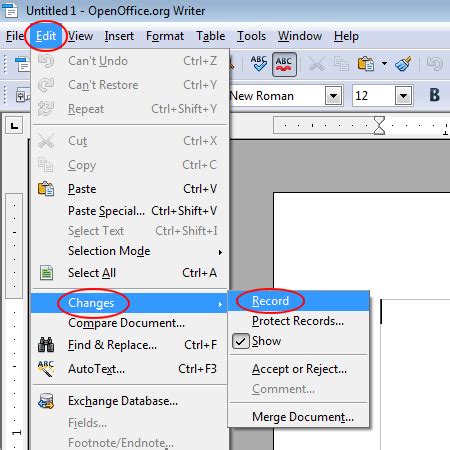
Task: Click the Select All document icon
Action: [46, 273]
